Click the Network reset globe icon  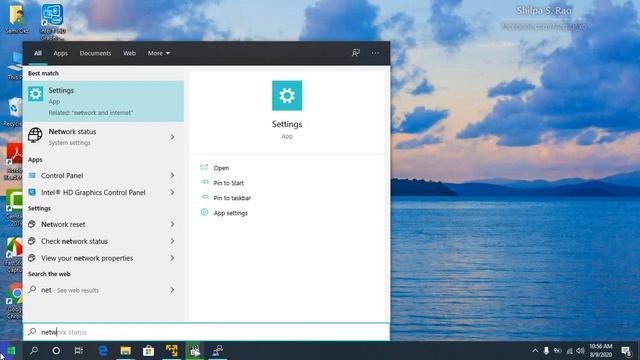pos(32,224)
